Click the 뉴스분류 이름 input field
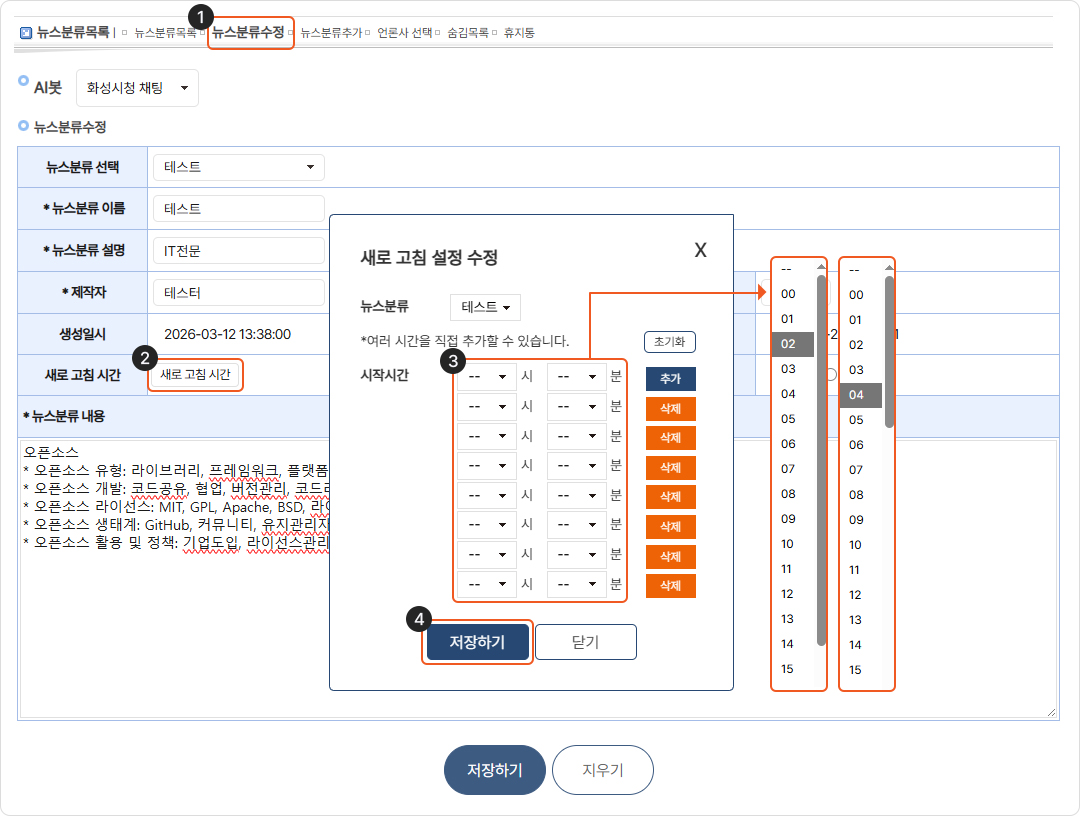Image resolution: width=1080 pixels, height=816 pixels. pyautogui.click(x=238, y=208)
